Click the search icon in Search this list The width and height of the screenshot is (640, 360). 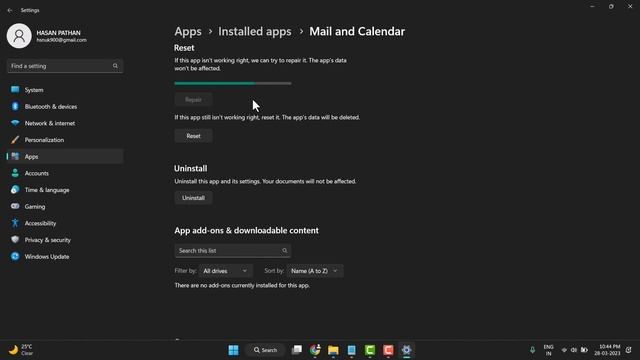[284, 251]
